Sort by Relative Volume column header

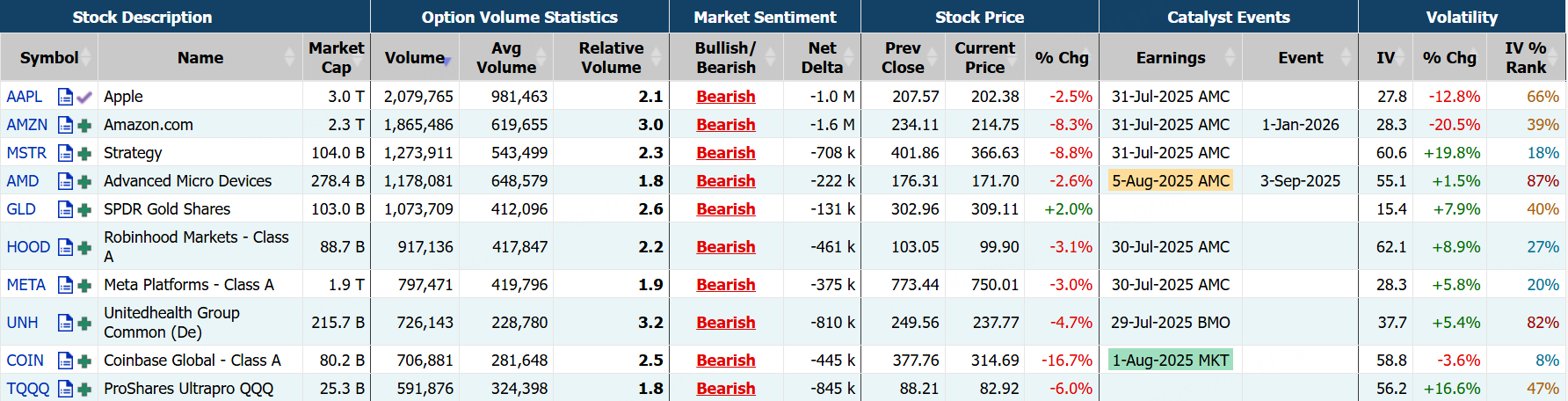611,57
